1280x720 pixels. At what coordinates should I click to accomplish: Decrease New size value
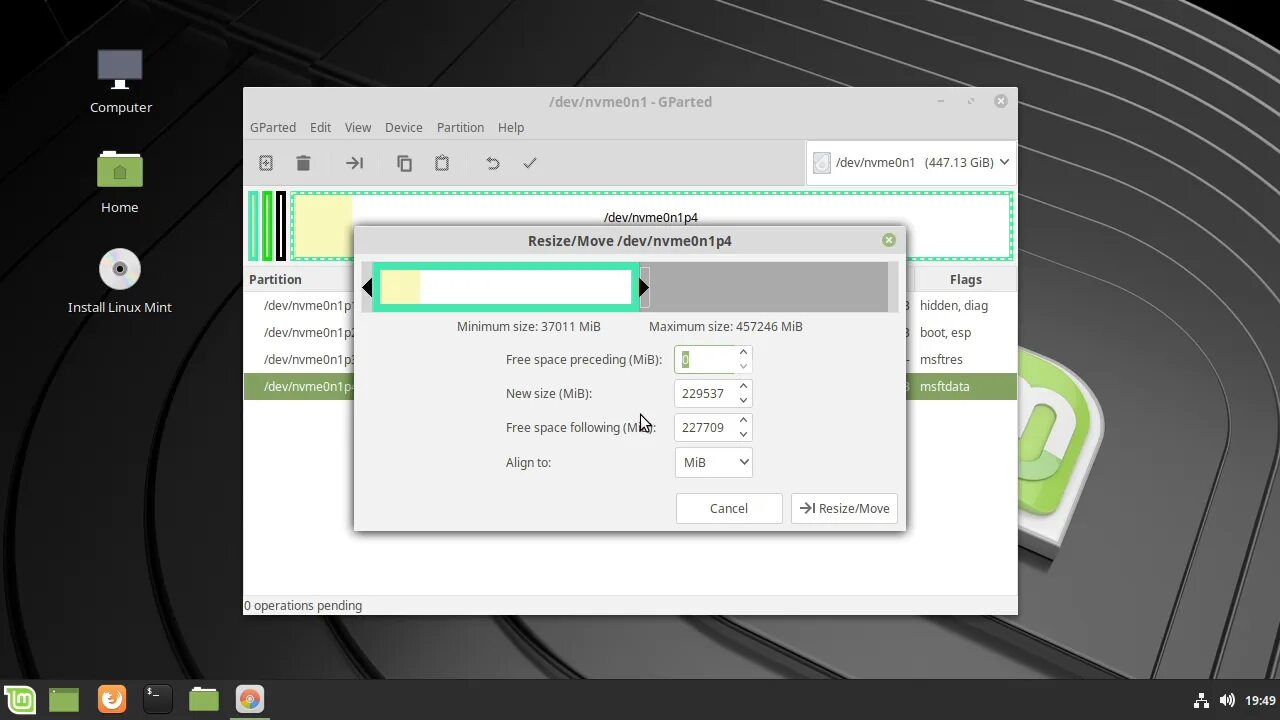tap(743, 400)
